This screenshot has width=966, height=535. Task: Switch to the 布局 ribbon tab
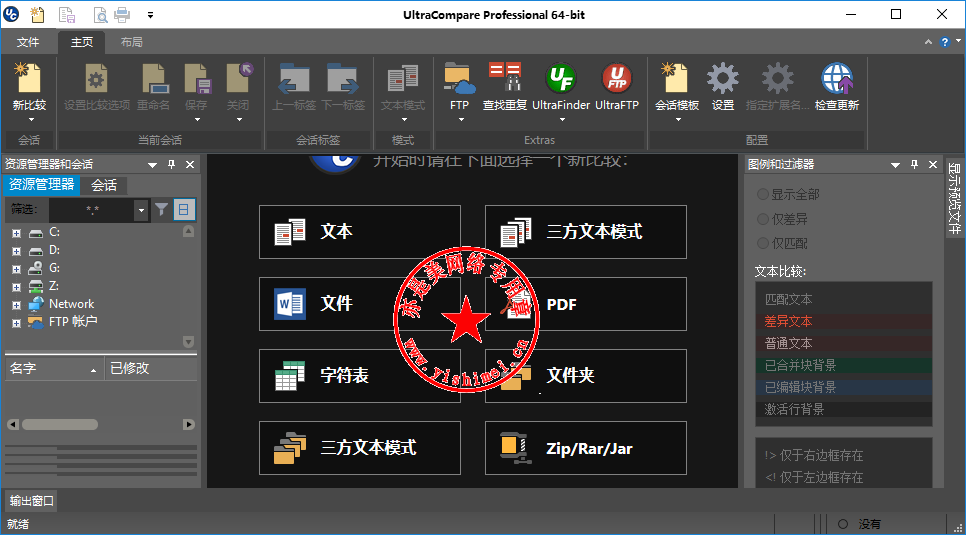pos(131,42)
